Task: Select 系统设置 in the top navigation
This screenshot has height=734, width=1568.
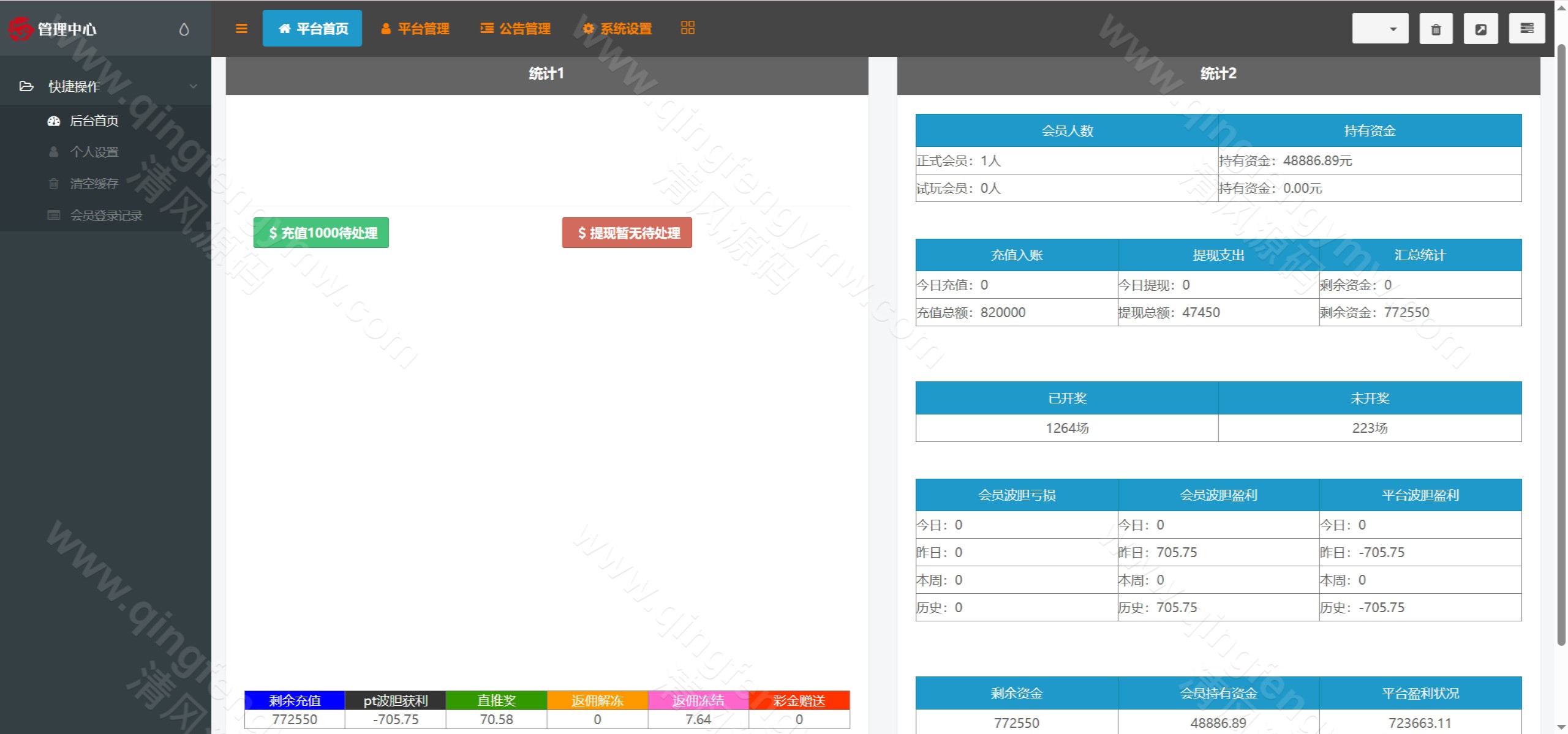Action: [617, 28]
